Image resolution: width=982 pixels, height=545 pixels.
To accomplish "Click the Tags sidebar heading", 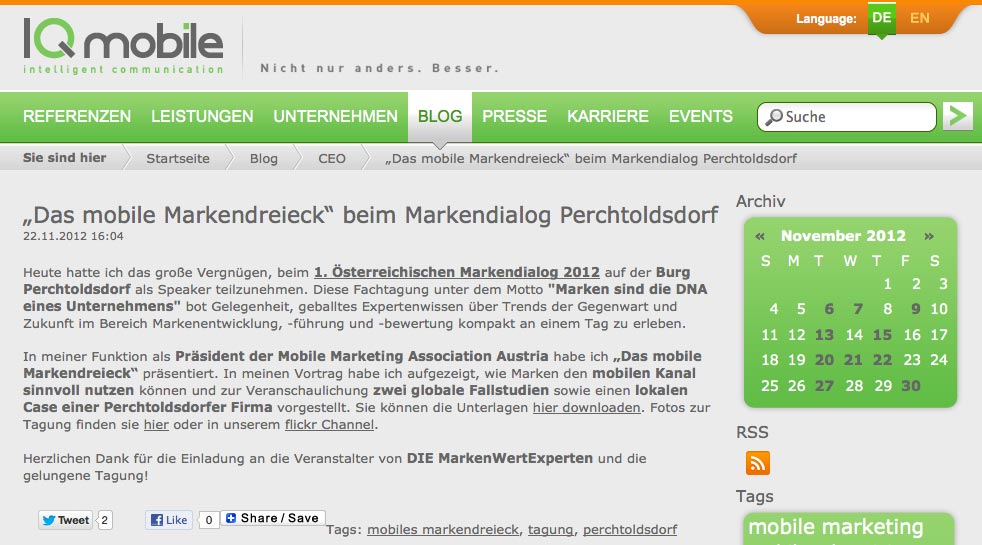I will 755,497.
